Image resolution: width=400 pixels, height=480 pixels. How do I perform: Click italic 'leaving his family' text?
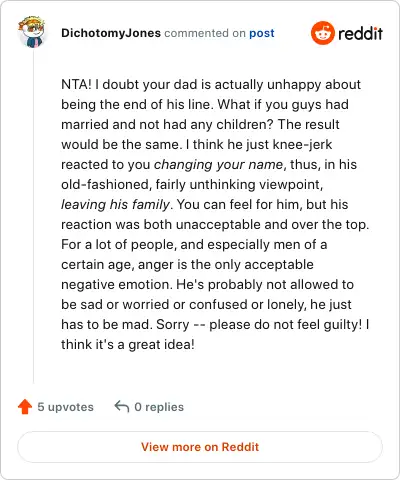115,204
